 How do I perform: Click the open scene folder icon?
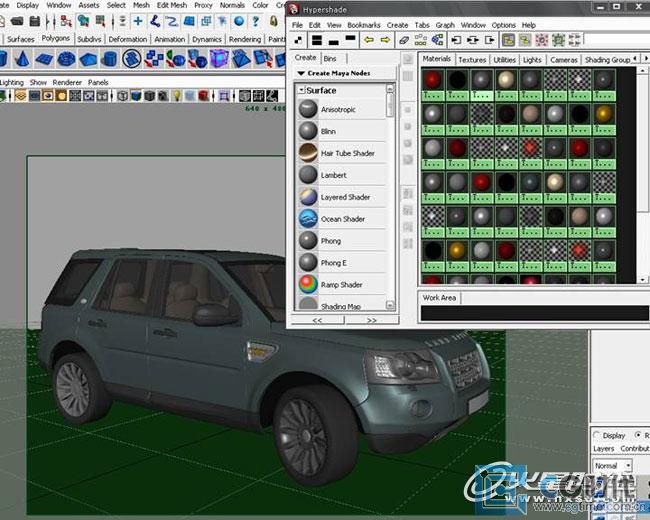pyautogui.click(x=17, y=21)
